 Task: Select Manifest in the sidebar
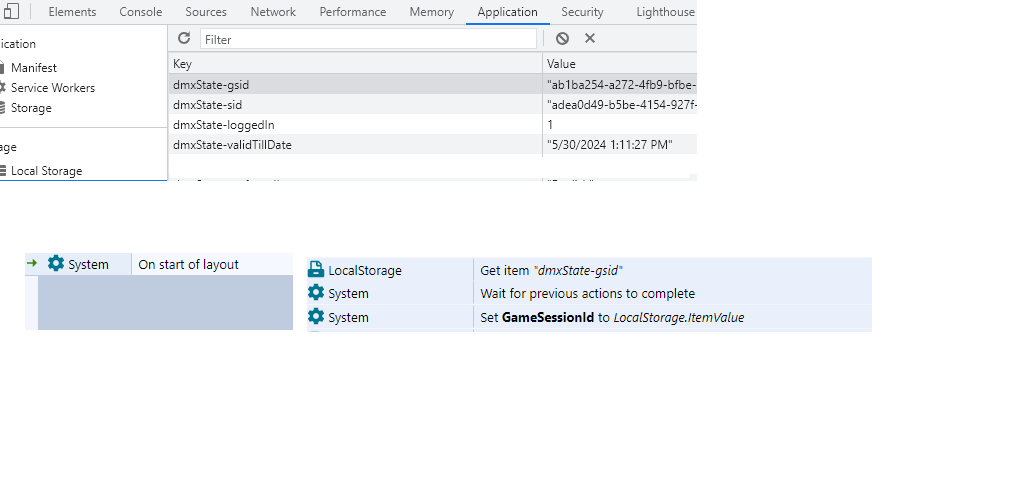[x=34, y=68]
